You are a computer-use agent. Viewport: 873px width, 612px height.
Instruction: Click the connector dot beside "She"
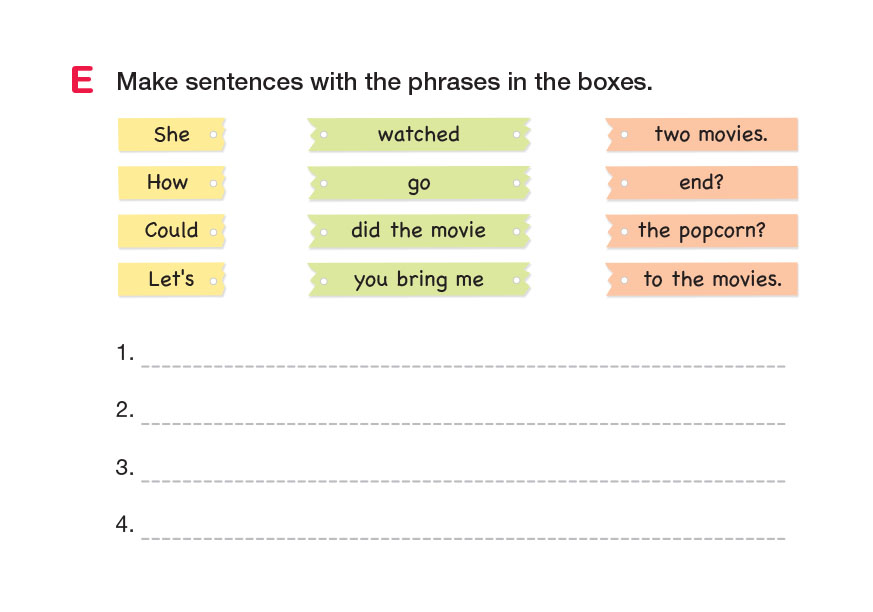coord(214,135)
